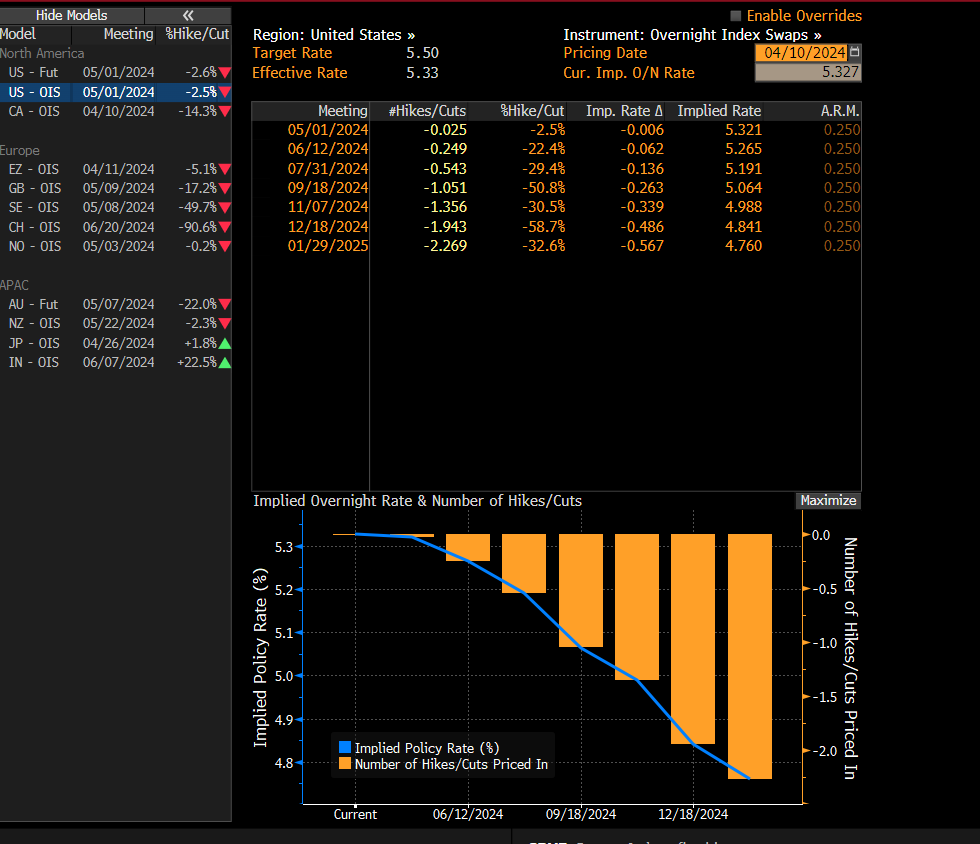
Task: Click the 05/01/2024 meeting date in table
Action: pyautogui.click(x=328, y=130)
